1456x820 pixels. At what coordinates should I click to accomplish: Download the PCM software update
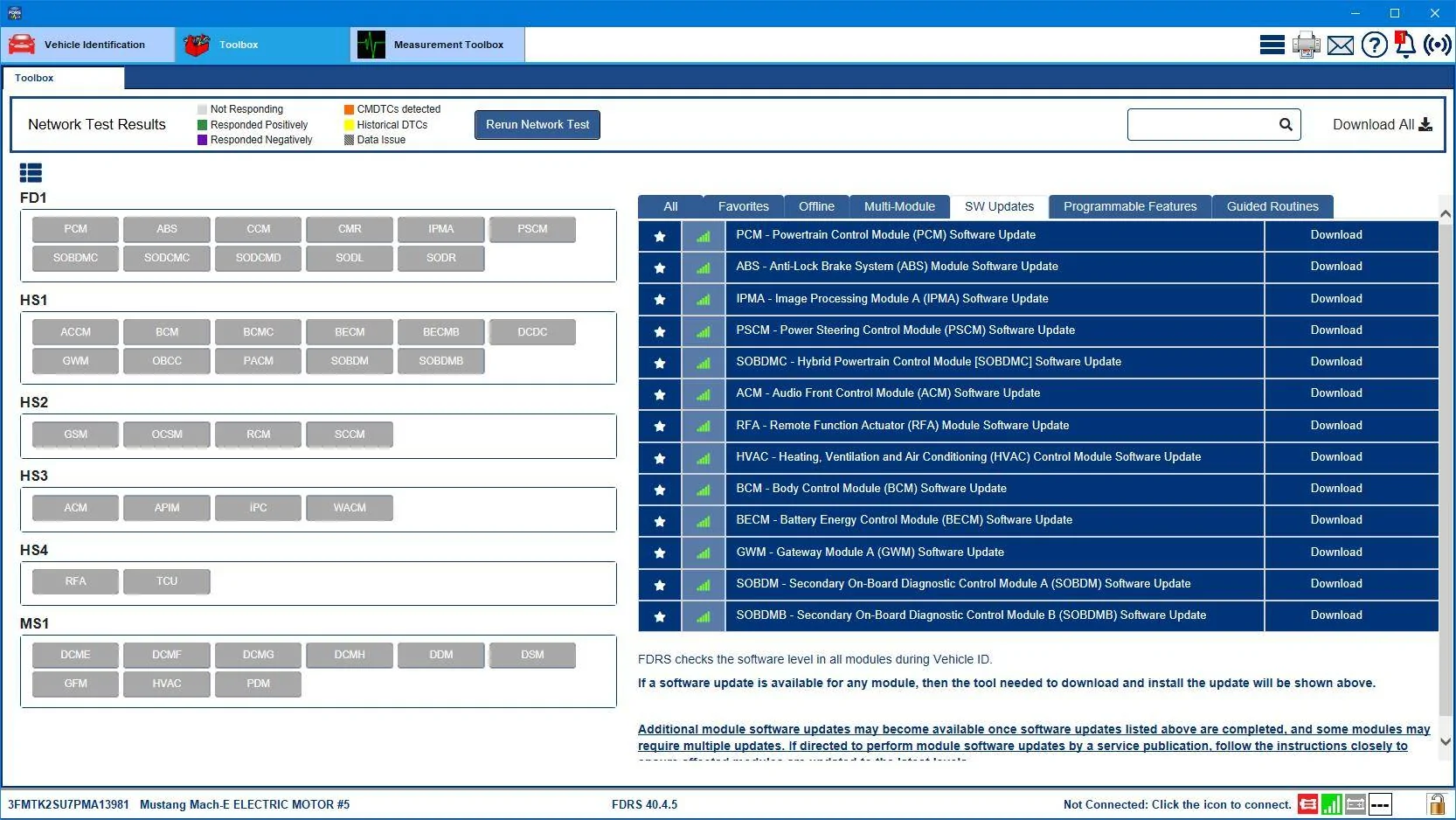click(1336, 235)
